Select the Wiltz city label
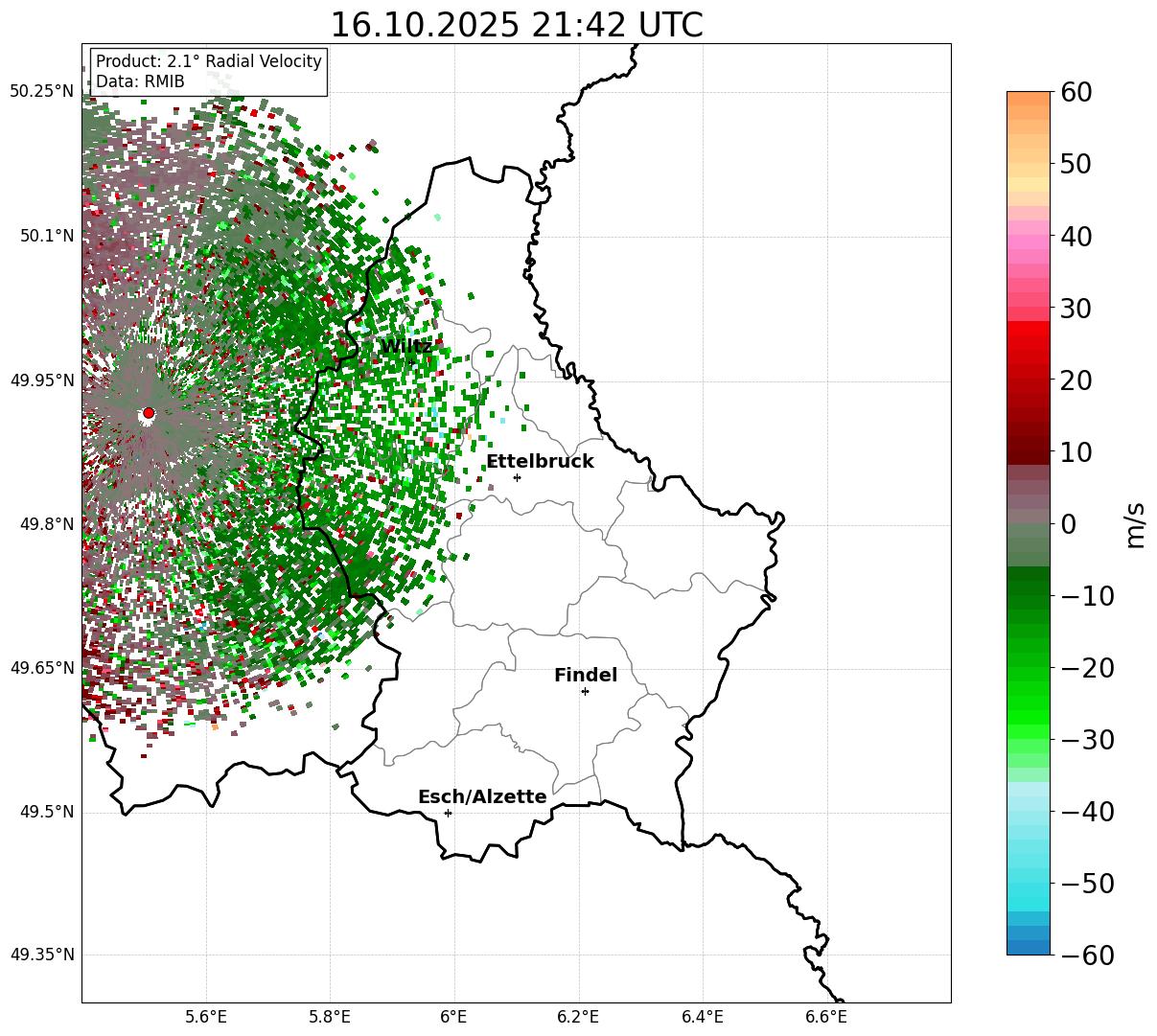This screenshot has height=1036, width=1157. 406,346
